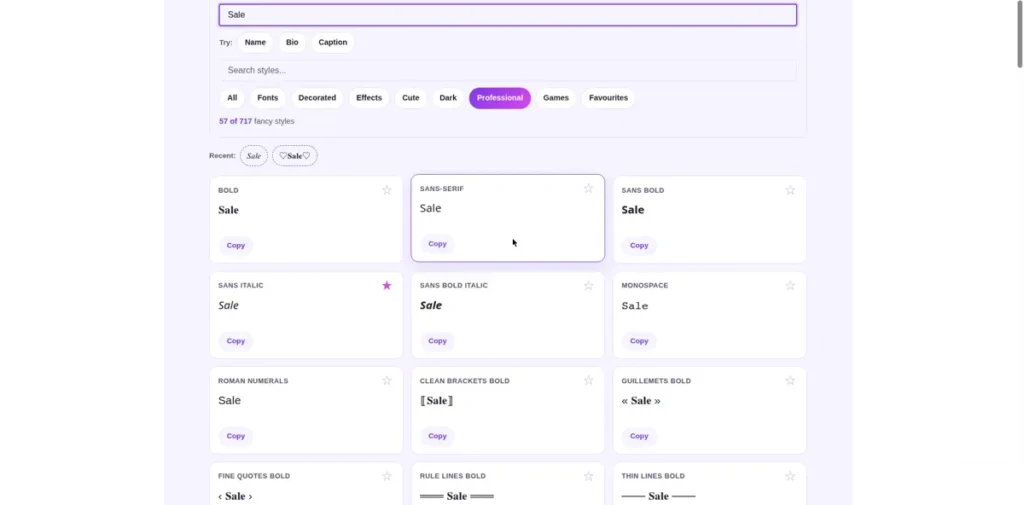Select the Fonts category filter
The height and width of the screenshot is (505, 1024).
(268, 98)
